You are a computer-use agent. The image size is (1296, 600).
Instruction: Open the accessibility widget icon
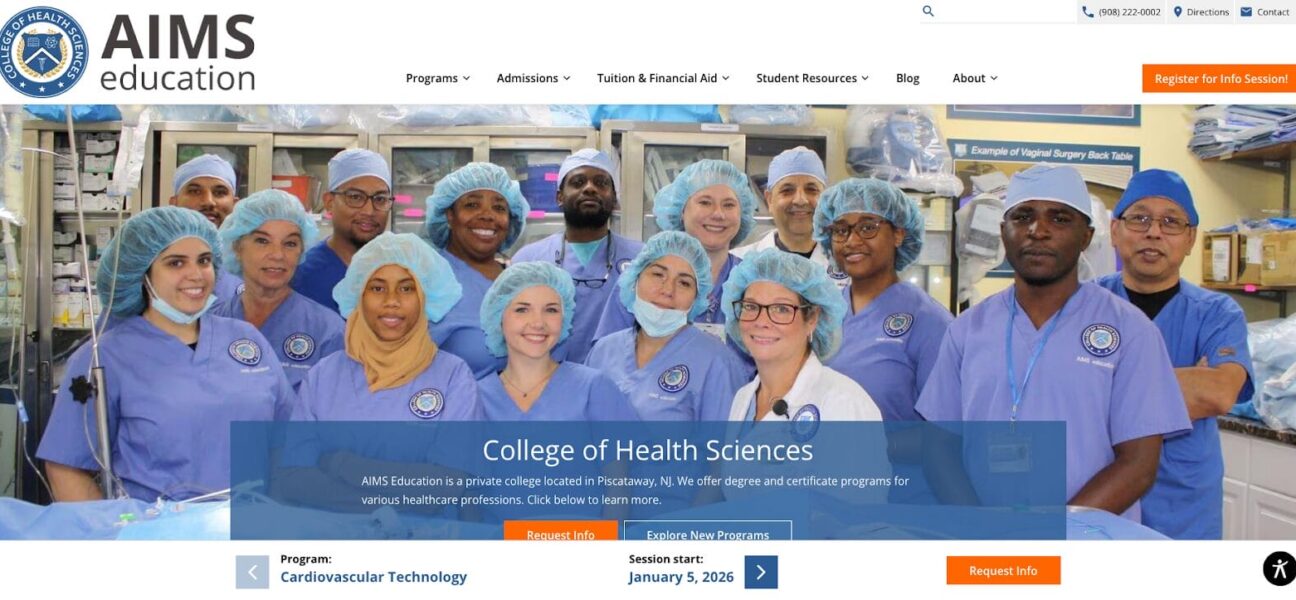(x=1279, y=568)
